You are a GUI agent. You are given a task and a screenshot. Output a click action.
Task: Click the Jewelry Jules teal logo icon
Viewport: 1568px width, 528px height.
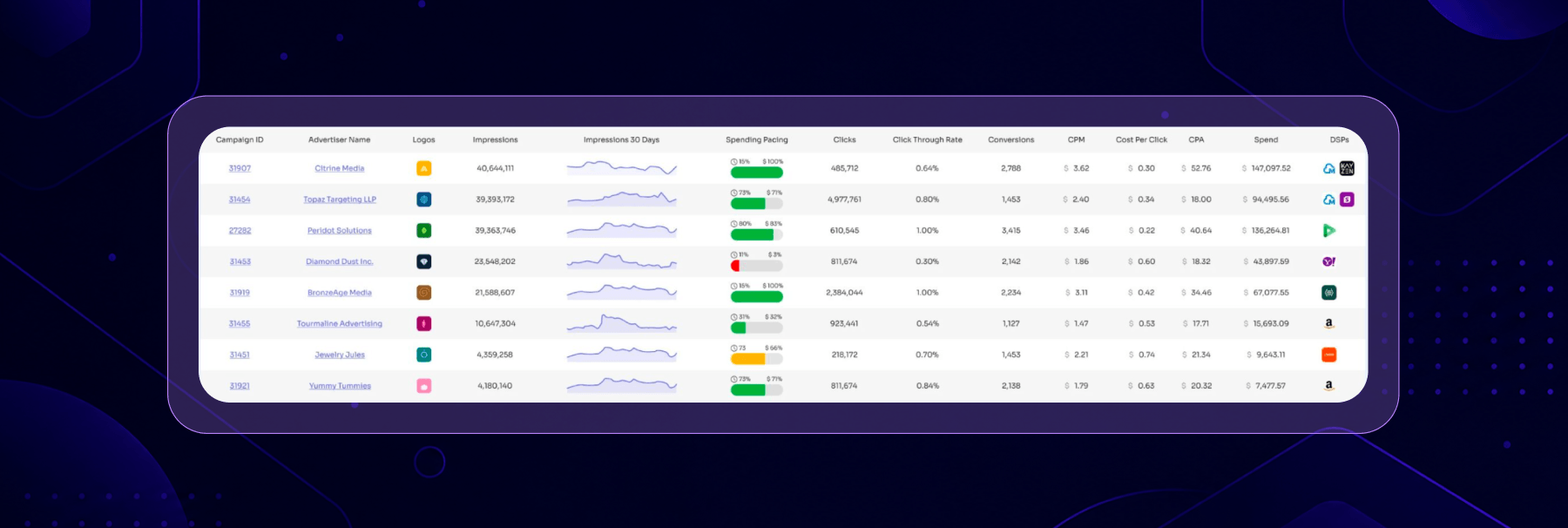[x=424, y=355]
